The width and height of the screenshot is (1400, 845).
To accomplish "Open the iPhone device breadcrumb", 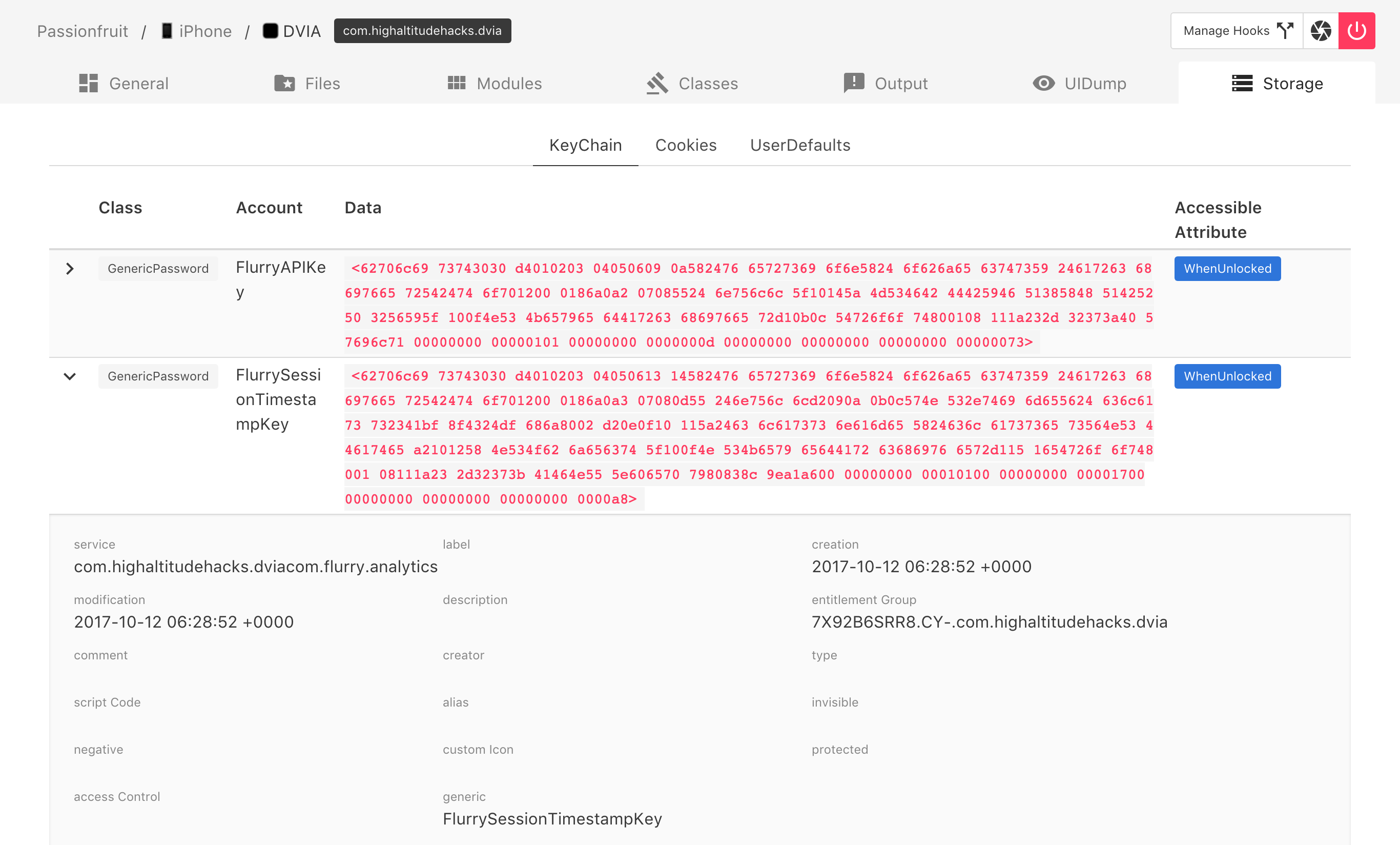I will point(197,31).
